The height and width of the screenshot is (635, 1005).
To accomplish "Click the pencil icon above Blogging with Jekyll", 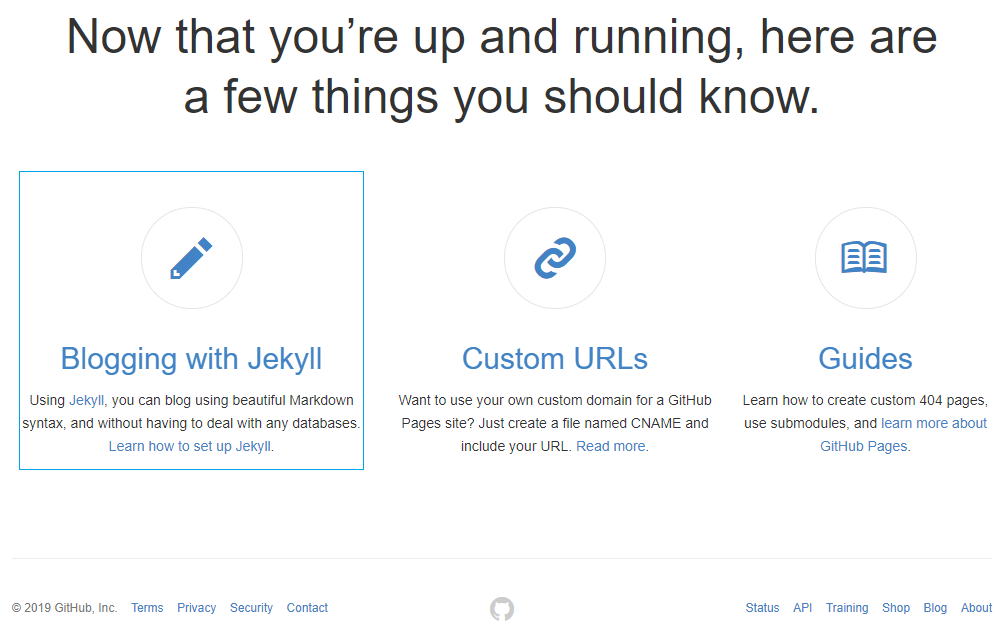I will pyautogui.click(x=191, y=257).
